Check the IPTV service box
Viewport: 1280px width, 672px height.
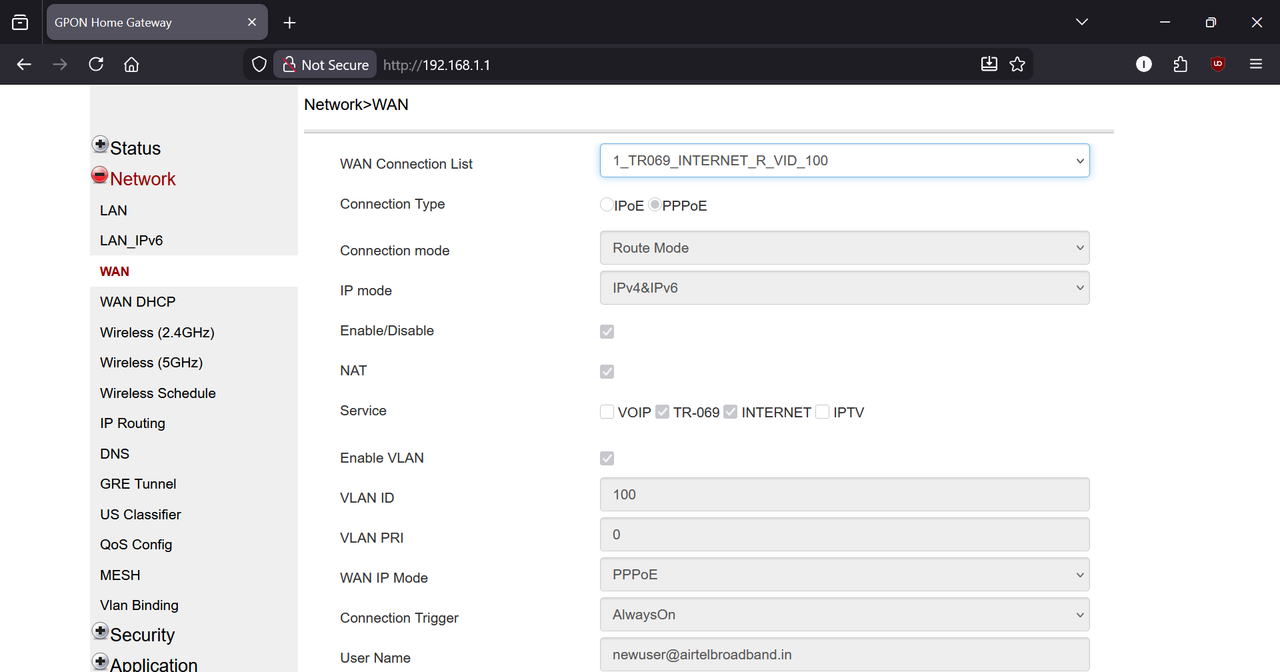point(822,412)
